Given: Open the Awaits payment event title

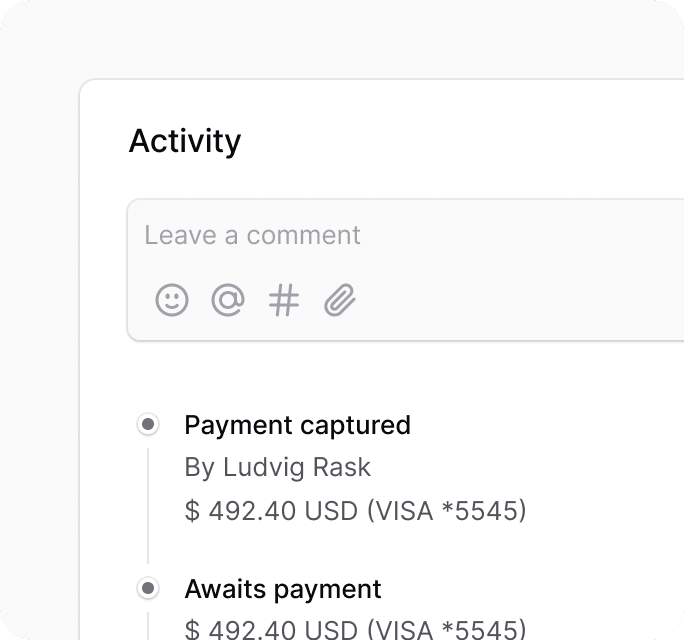Looking at the screenshot, I should point(283,589).
